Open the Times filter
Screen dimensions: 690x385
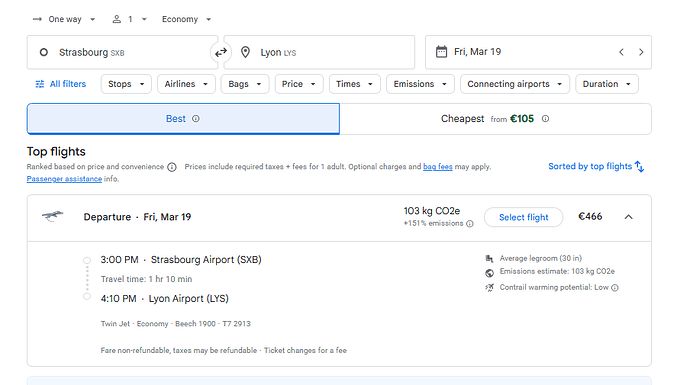point(355,84)
